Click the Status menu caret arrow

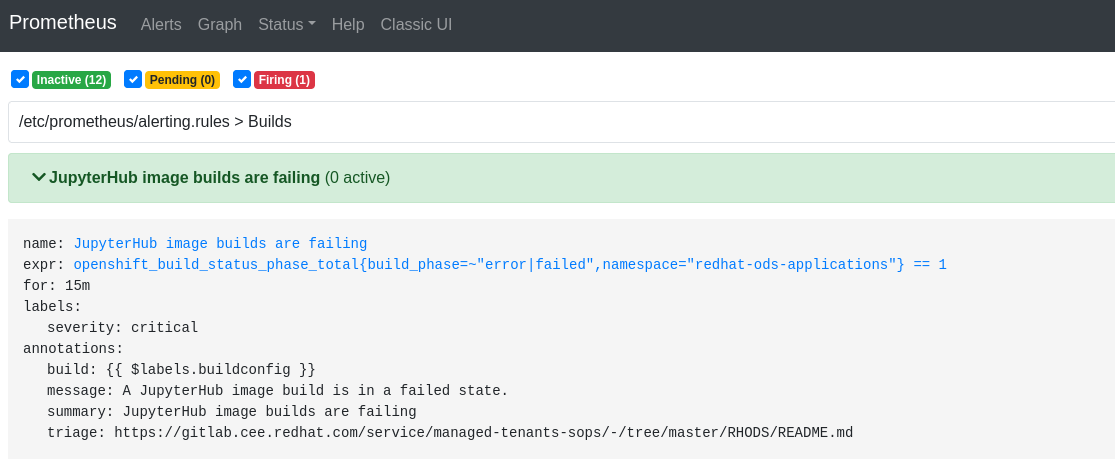[x=311, y=24]
